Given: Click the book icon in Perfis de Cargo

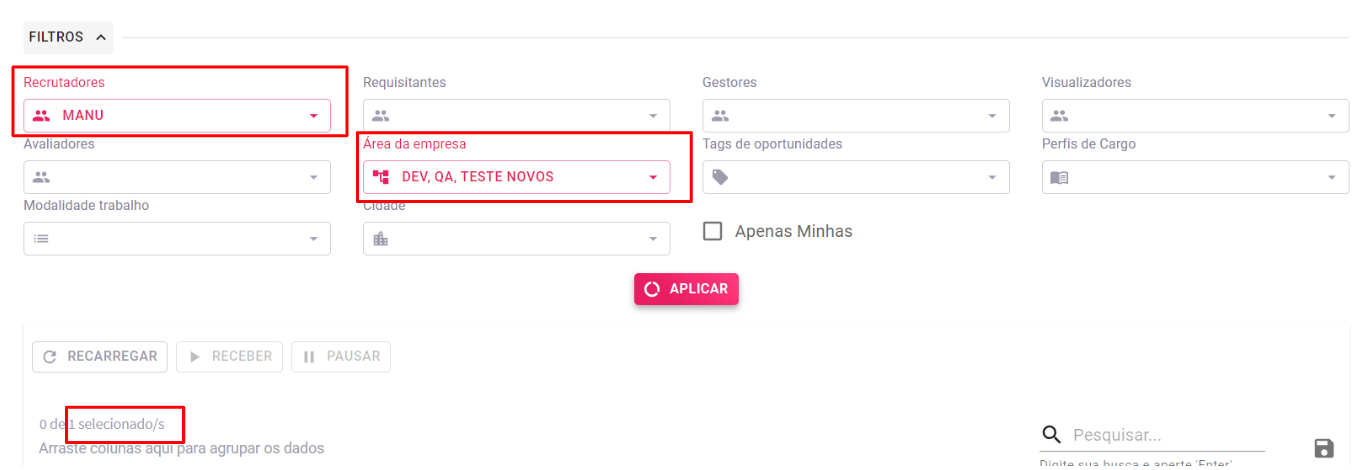Looking at the screenshot, I should pyautogui.click(x=1059, y=177).
